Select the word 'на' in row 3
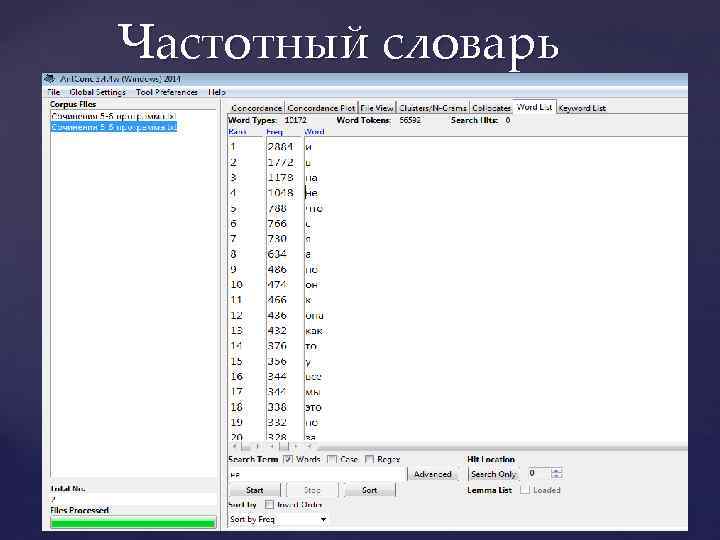The image size is (720, 540). click(x=311, y=178)
